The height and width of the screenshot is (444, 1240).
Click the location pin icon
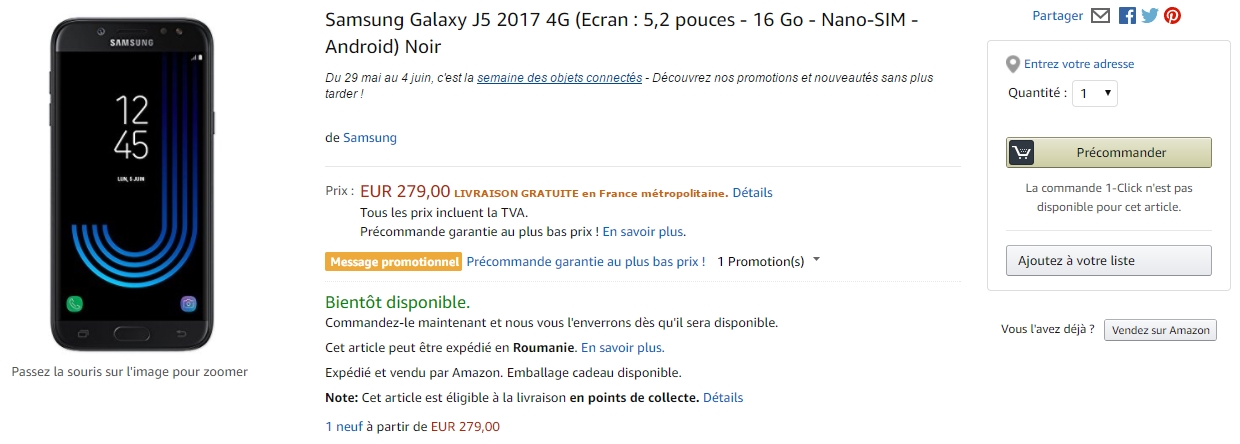tap(1013, 64)
